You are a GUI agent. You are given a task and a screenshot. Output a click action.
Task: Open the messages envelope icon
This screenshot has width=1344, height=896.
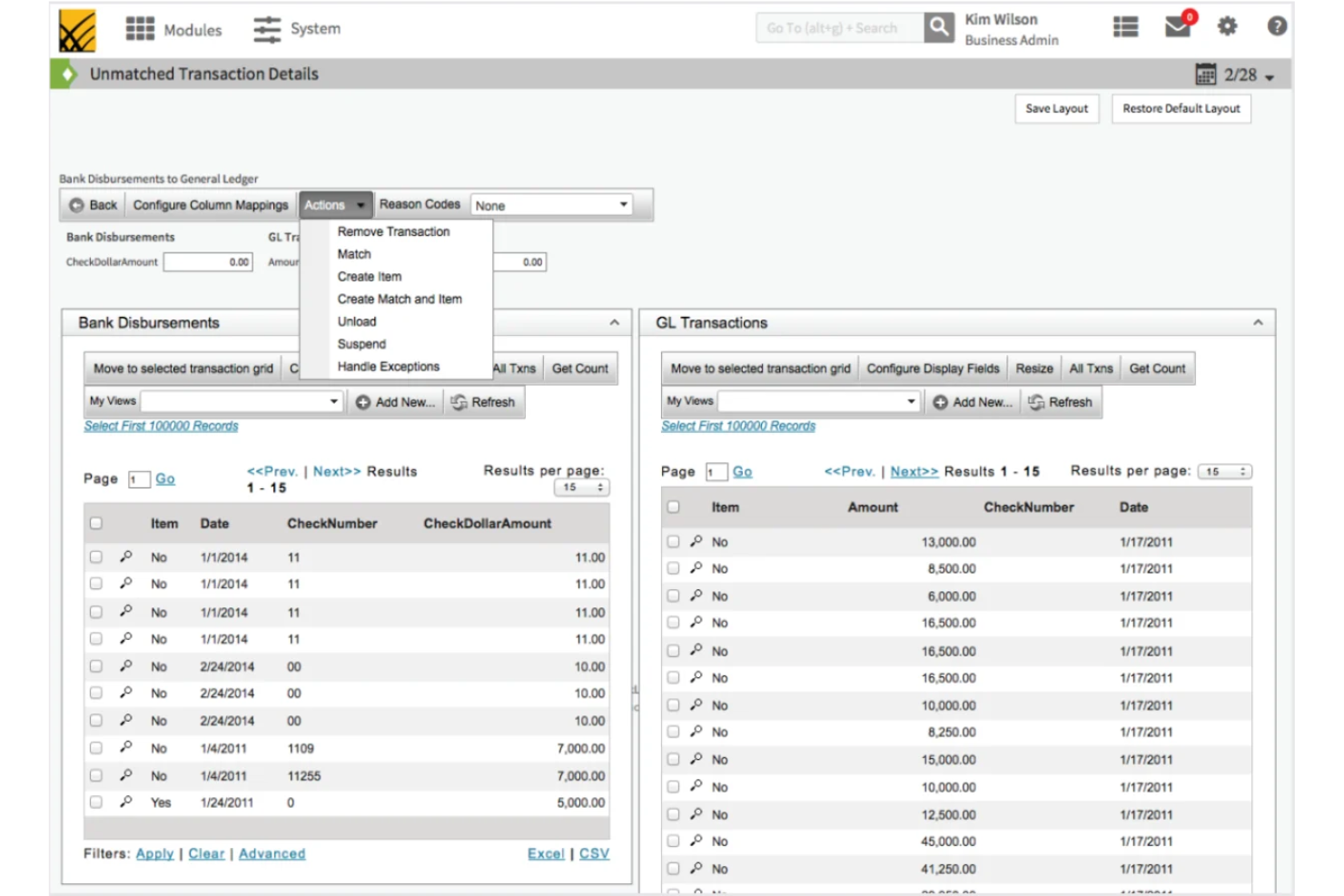1177,26
